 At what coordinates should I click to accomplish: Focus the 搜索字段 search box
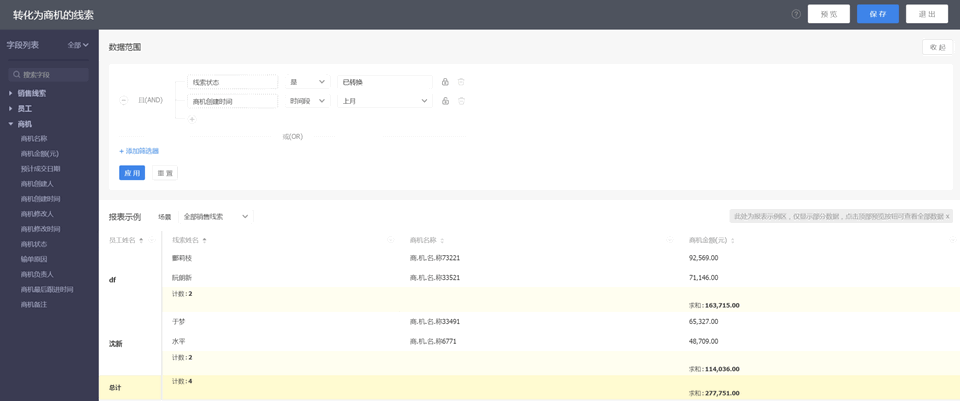point(48,75)
